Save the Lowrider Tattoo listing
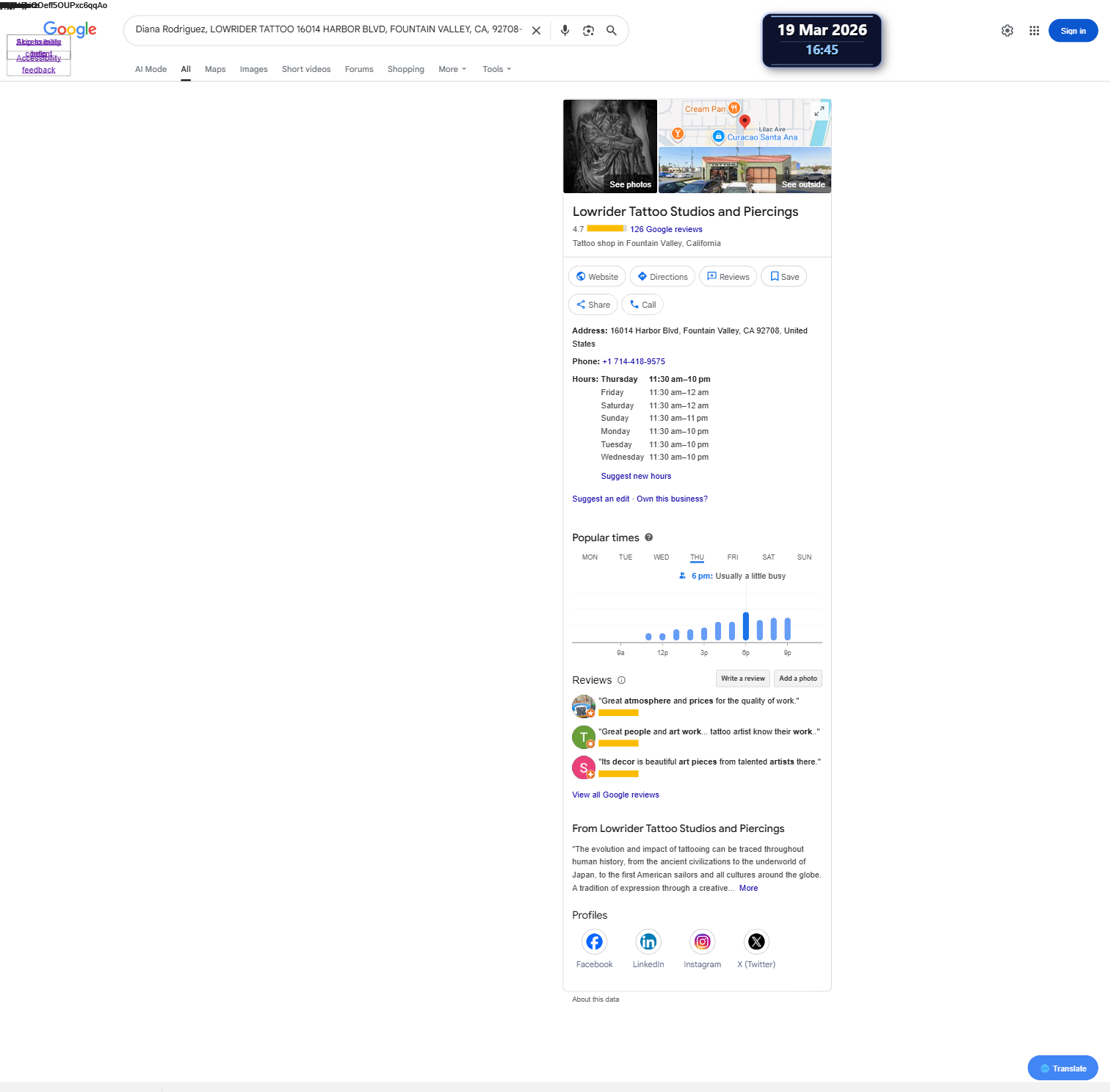The height and width of the screenshot is (1092, 1119). pos(783,277)
